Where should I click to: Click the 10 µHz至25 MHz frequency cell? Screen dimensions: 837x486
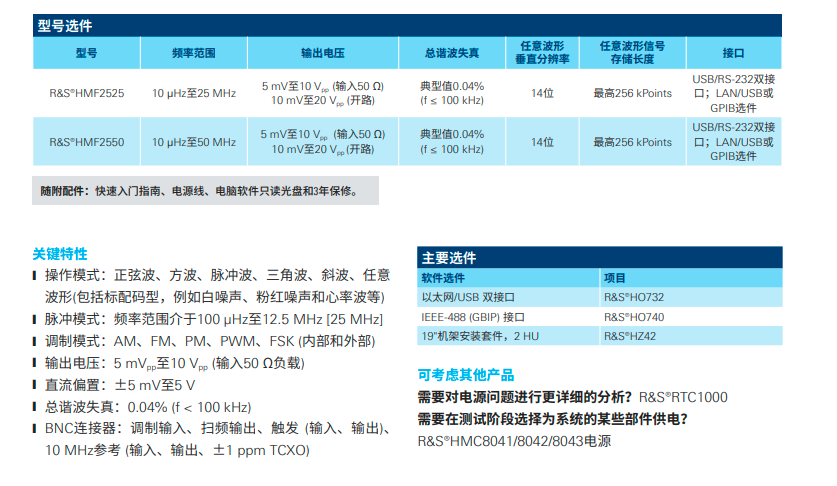pos(194,93)
